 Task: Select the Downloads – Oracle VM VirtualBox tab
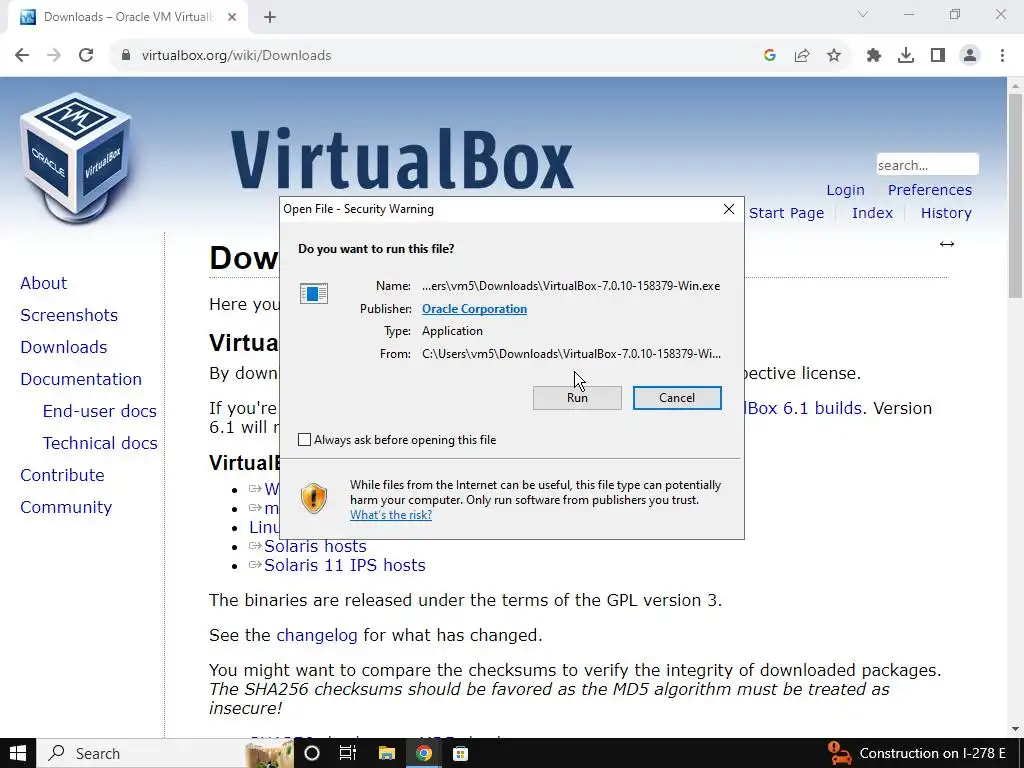tap(128, 17)
